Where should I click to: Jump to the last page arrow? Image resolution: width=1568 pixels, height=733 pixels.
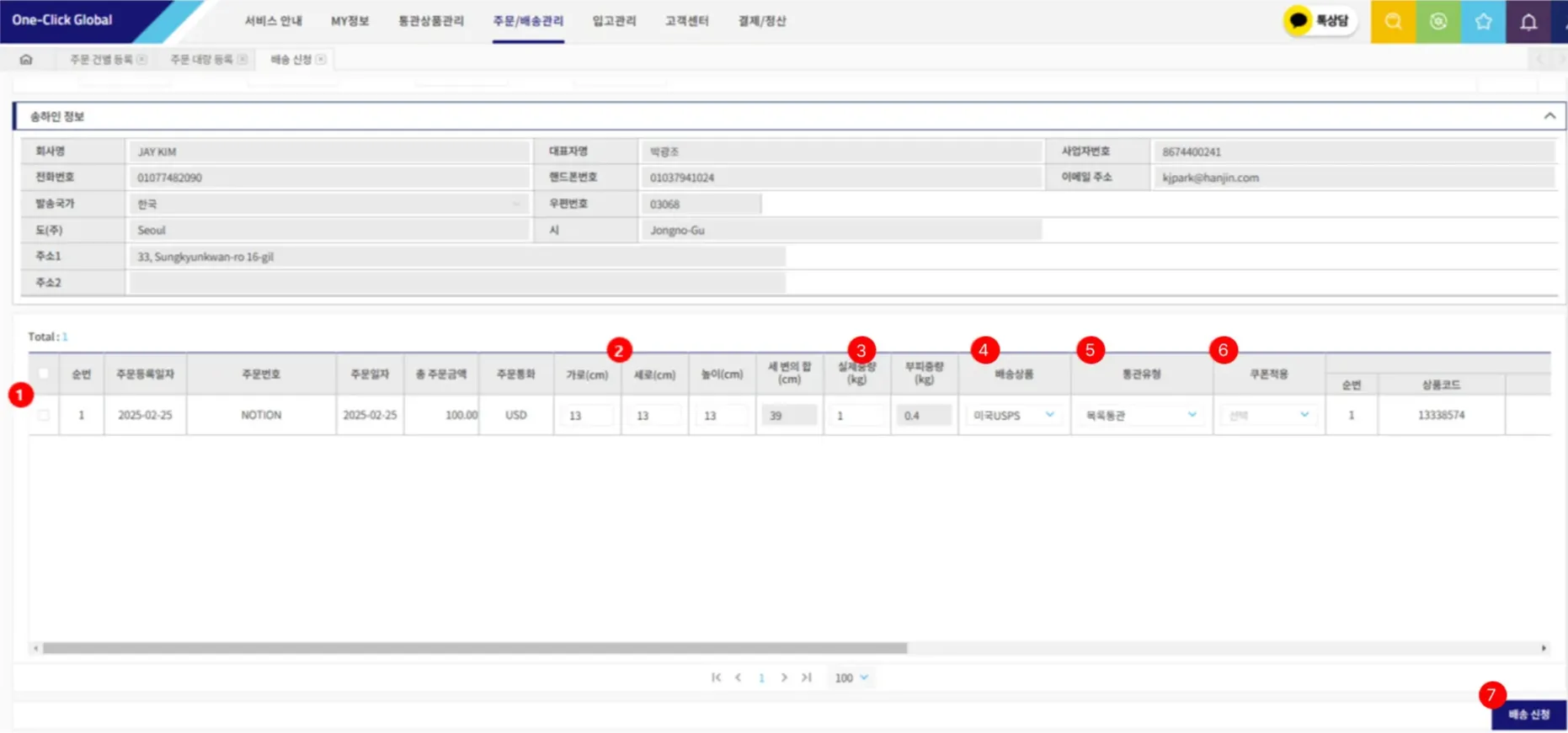[806, 677]
